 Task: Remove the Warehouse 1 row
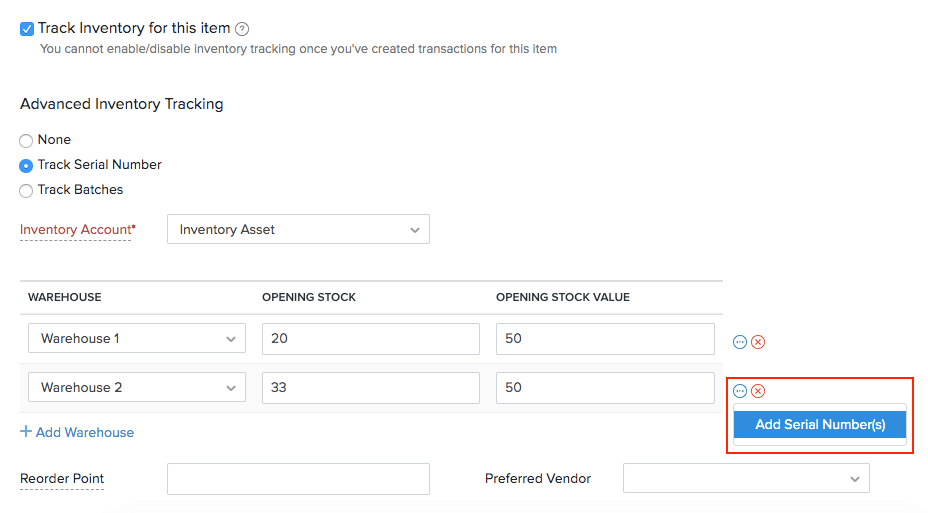click(x=758, y=342)
